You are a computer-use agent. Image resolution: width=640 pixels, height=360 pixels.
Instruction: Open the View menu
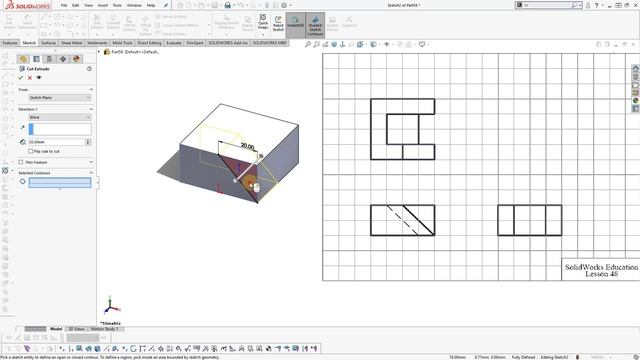88,5
